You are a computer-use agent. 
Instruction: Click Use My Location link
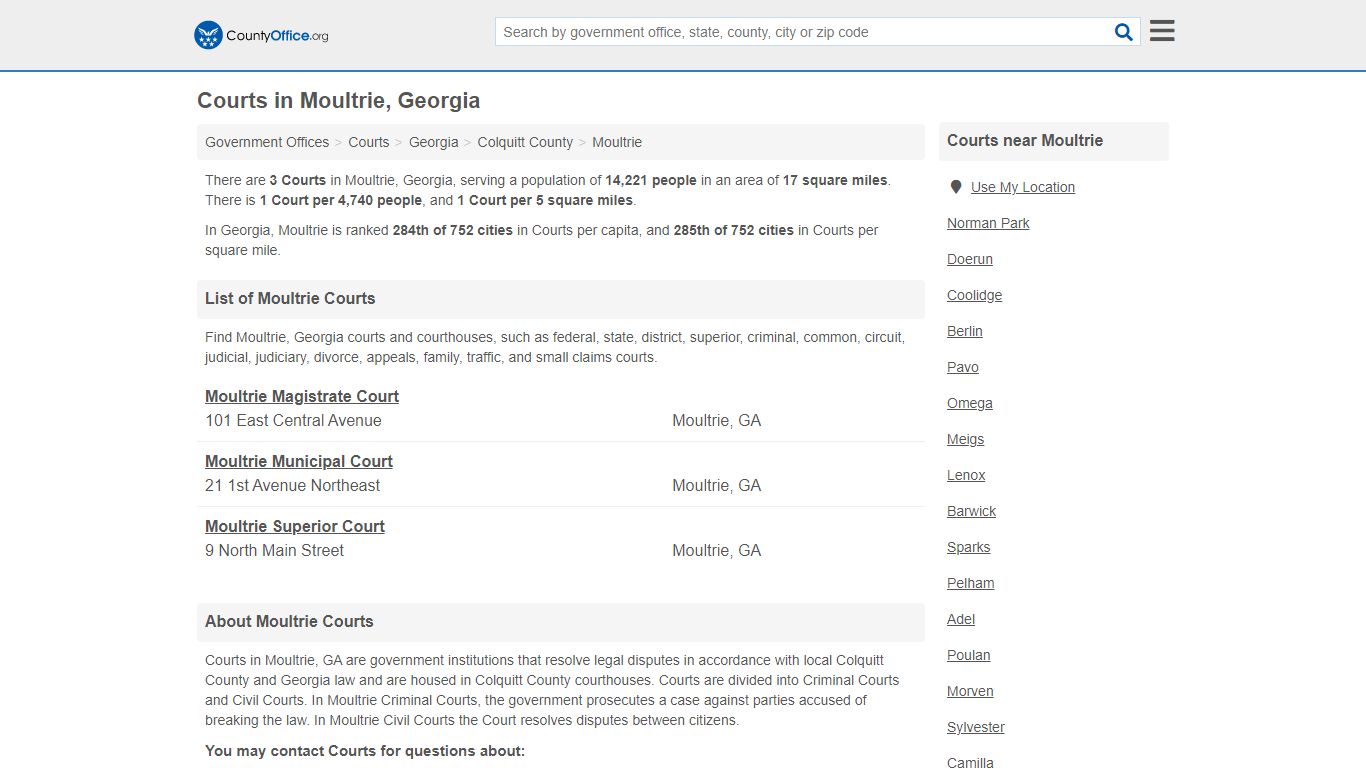[x=1023, y=187]
